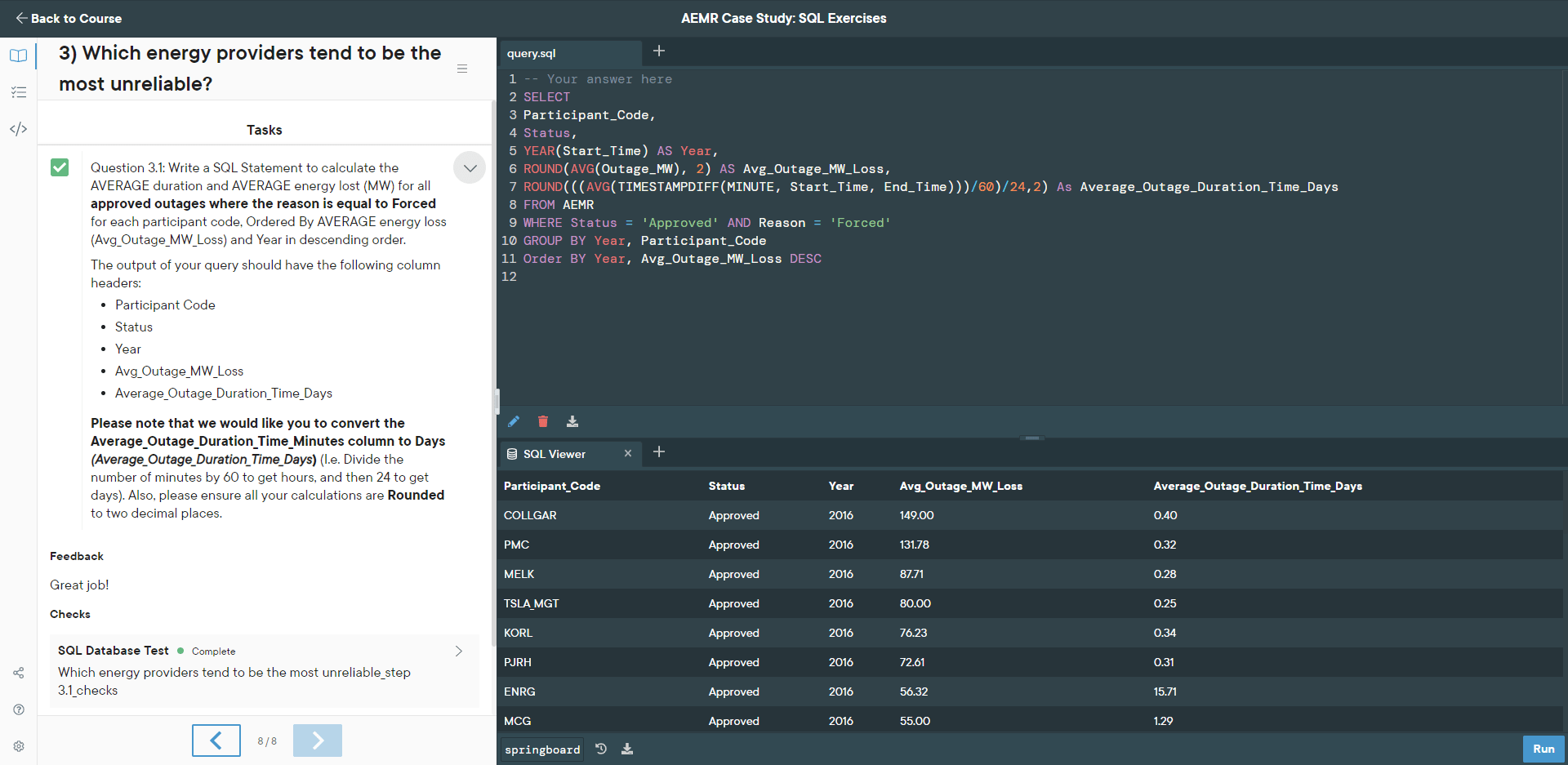Screen dimensions: 1568x765
Task: Open the settings gear icon
Action: click(18, 746)
